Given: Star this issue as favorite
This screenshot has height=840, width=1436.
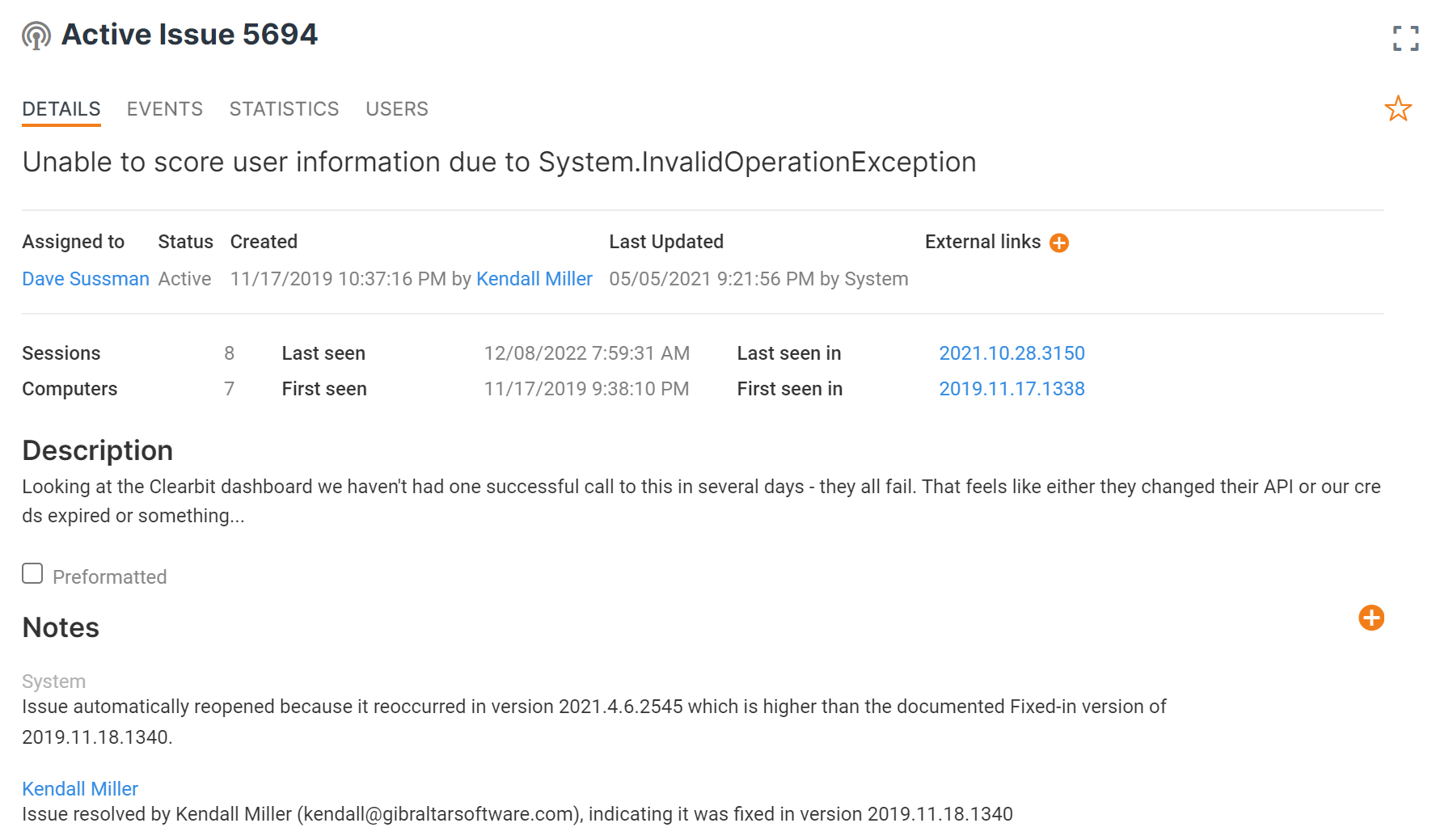Looking at the screenshot, I should point(1398,108).
